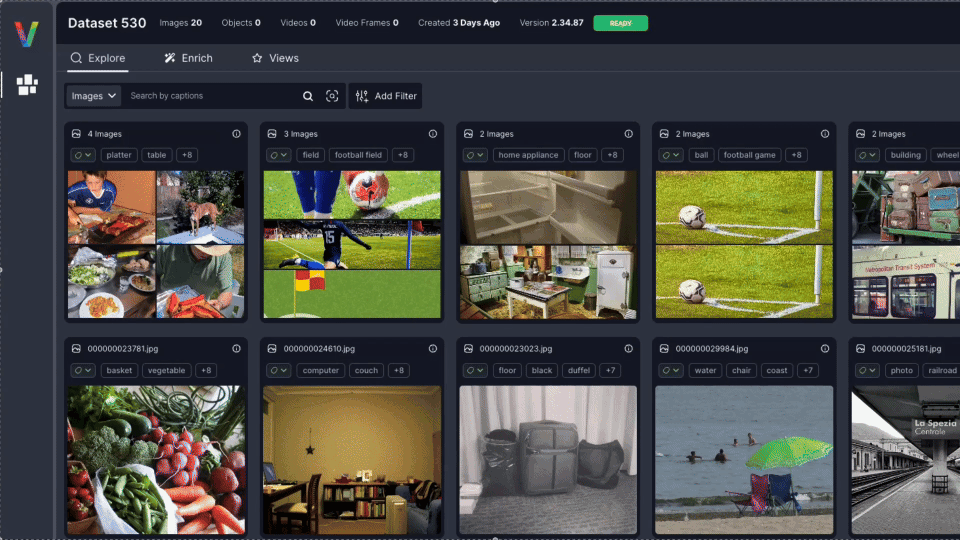Click the READY status badge
The image size is (960, 540).
click(x=620, y=23)
